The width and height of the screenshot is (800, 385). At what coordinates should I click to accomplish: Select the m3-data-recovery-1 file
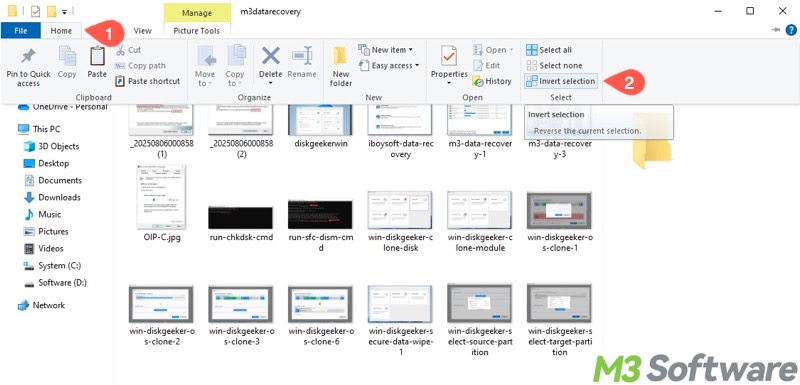(x=480, y=131)
